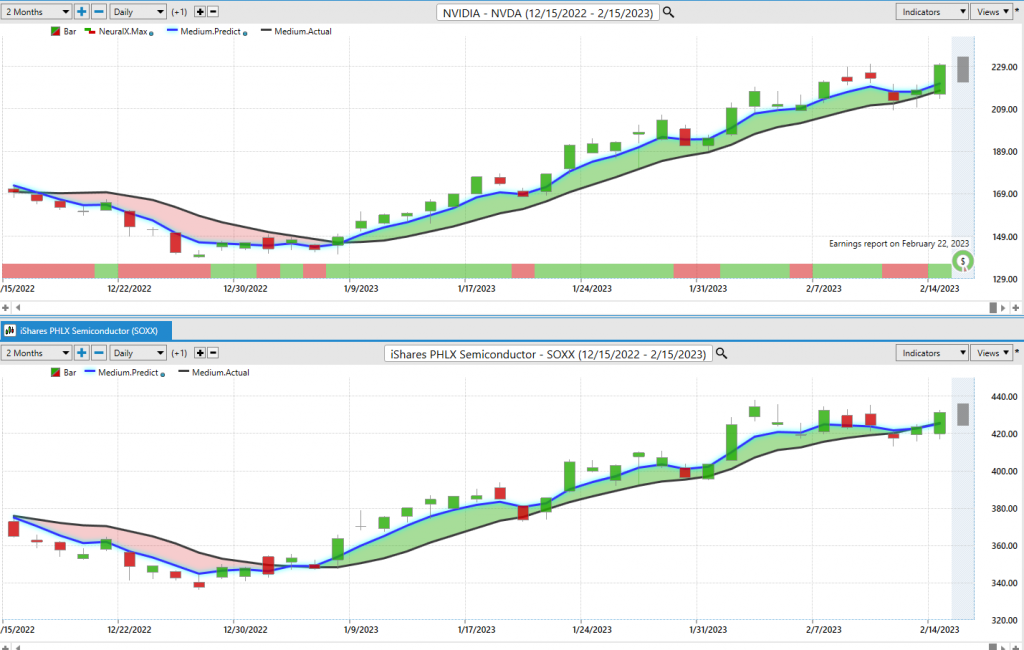The width and height of the screenshot is (1024, 650).
Task: Click the right arrow of NVDA horizontal scrollbar
Action: tap(1003, 308)
